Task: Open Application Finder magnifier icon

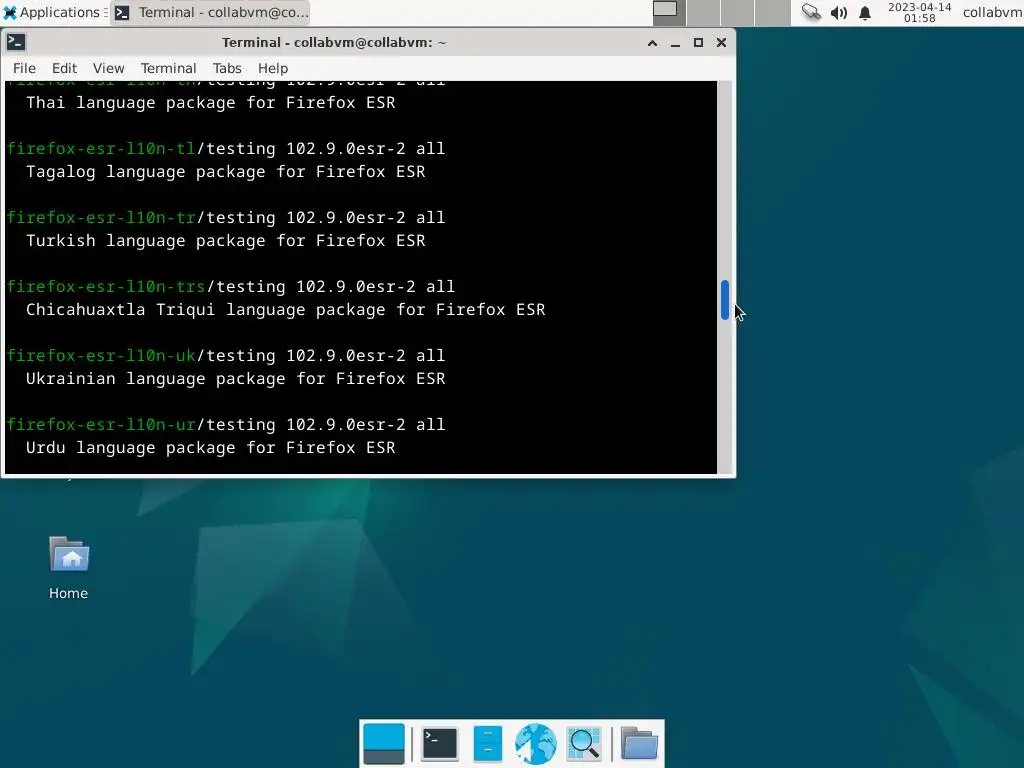Action: coord(584,744)
